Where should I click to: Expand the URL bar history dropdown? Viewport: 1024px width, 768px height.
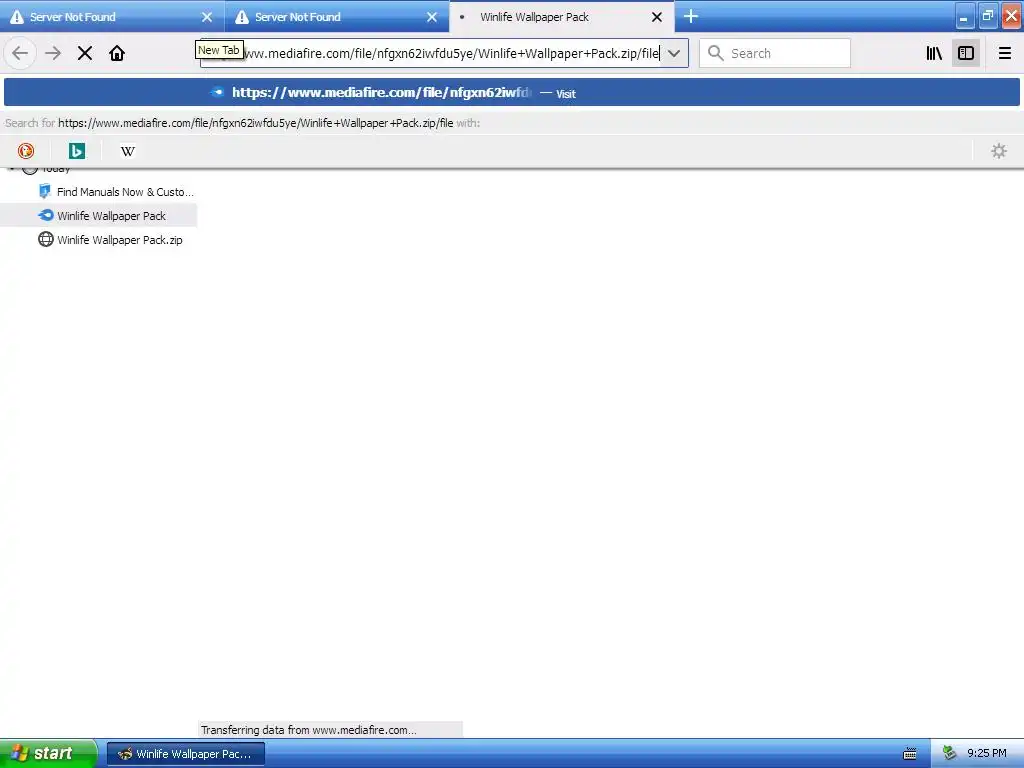click(x=674, y=53)
